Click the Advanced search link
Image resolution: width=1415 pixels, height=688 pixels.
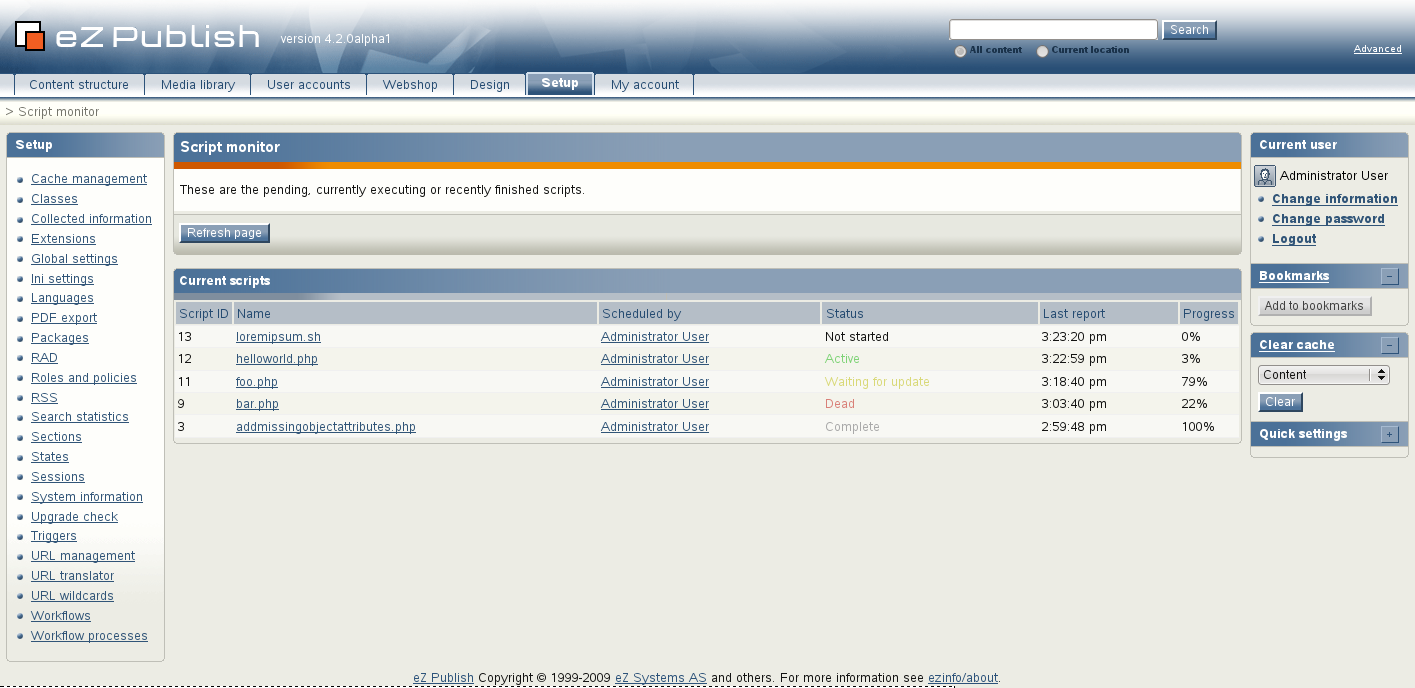tap(1377, 49)
